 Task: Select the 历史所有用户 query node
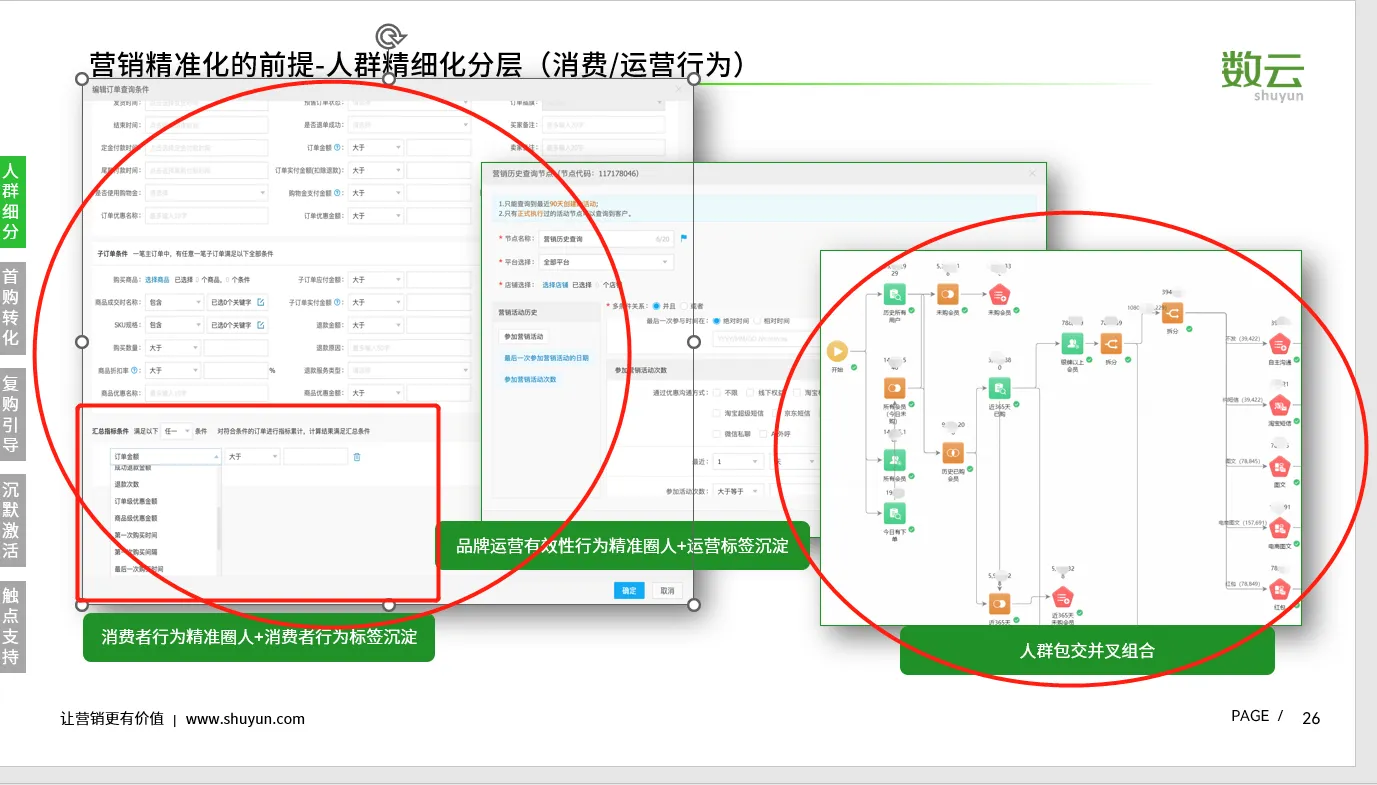pyautogui.click(x=895, y=295)
